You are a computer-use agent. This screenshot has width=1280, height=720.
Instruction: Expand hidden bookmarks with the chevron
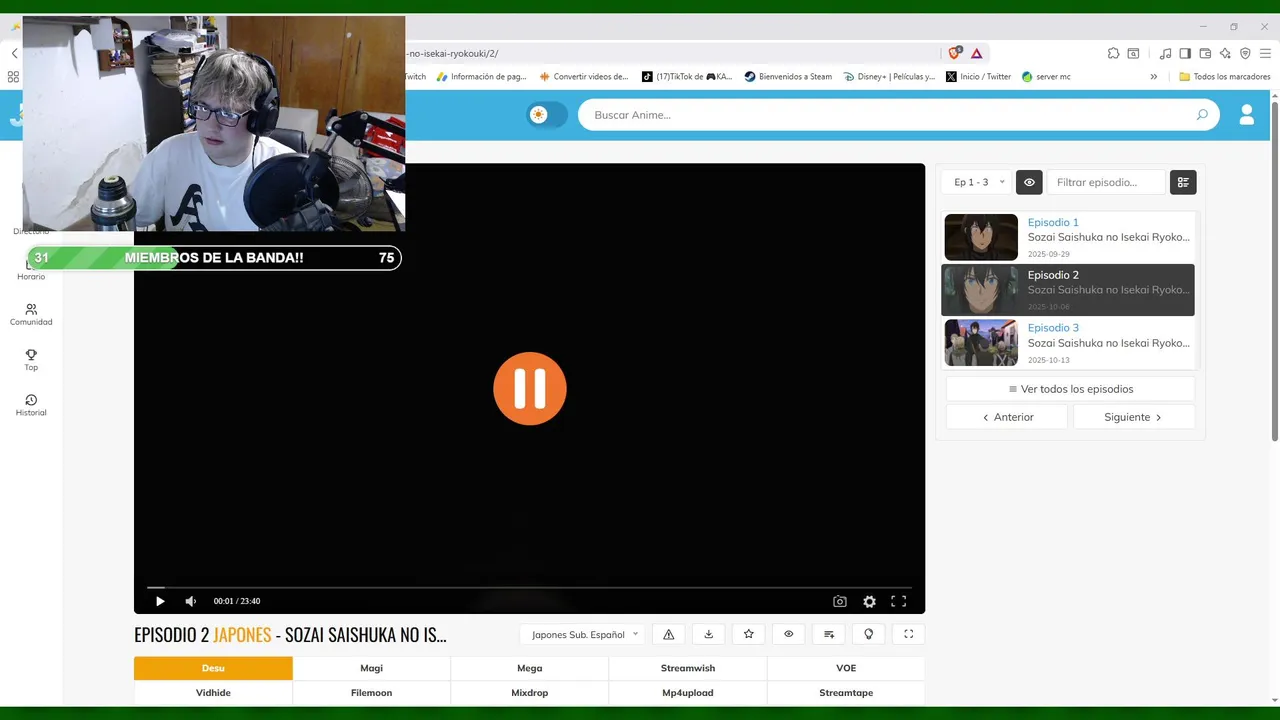1153,76
